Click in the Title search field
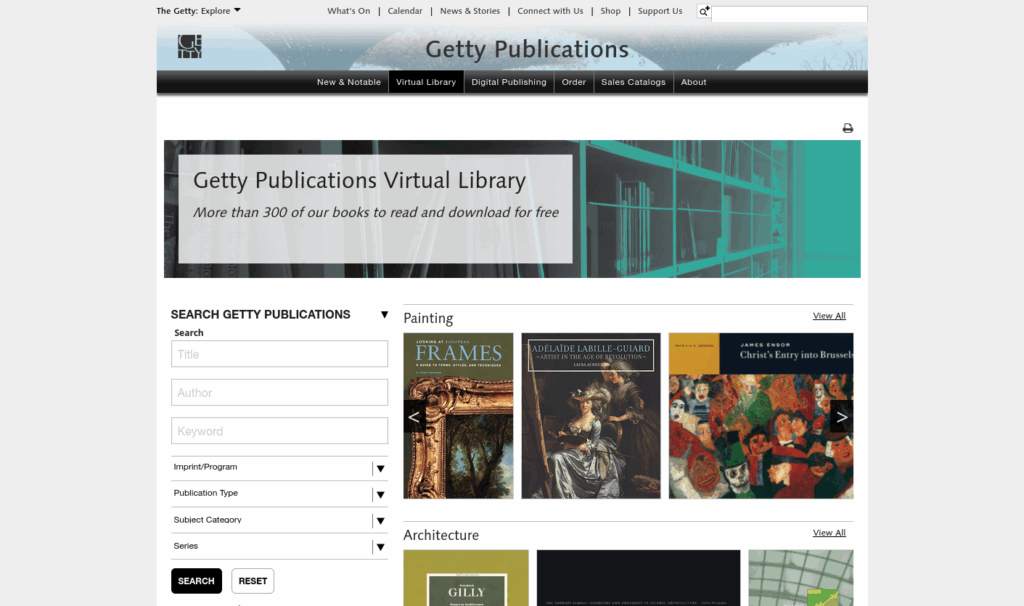The image size is (1024, 606). point(279,354)
